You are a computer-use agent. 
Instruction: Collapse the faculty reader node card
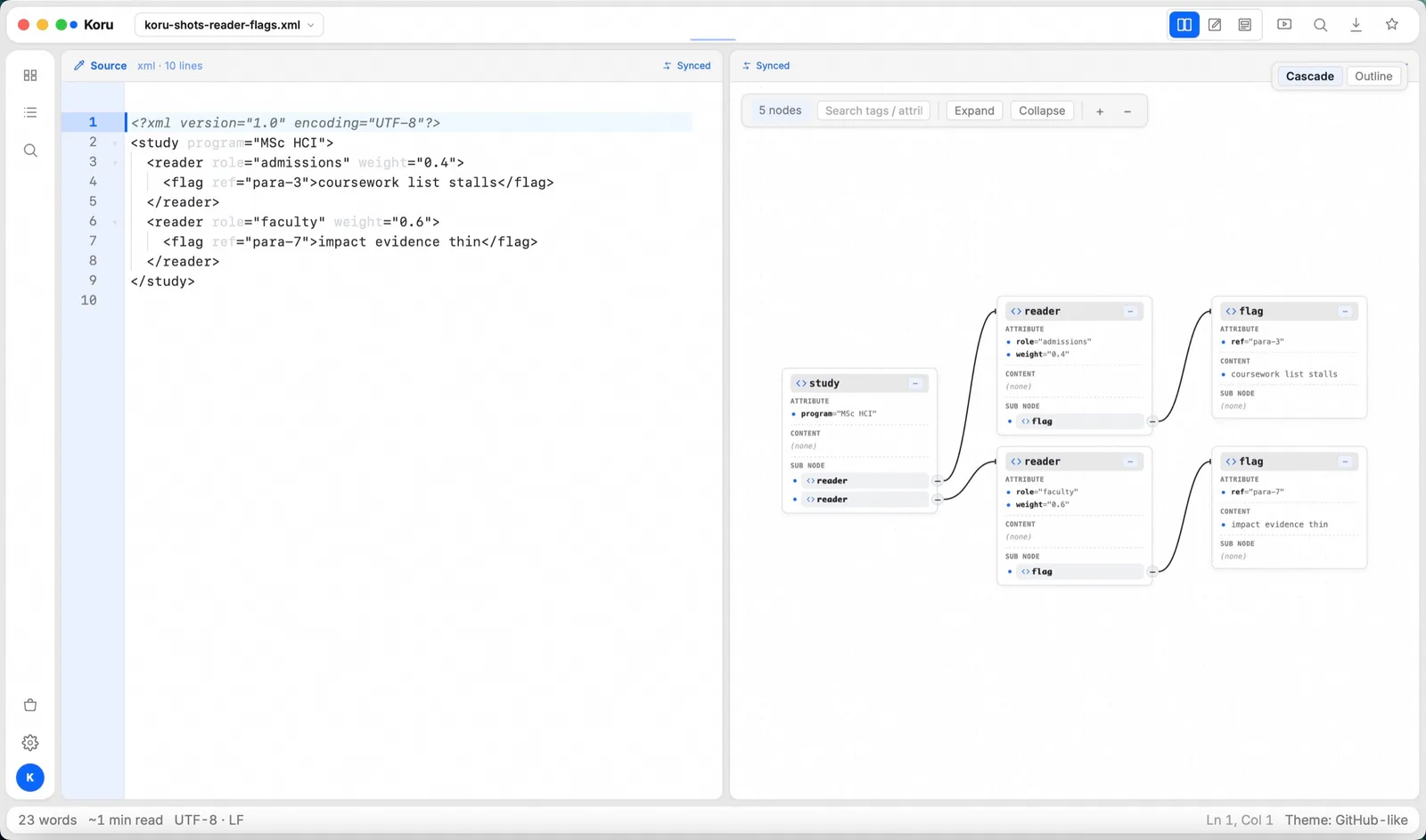pos(1130,461)
